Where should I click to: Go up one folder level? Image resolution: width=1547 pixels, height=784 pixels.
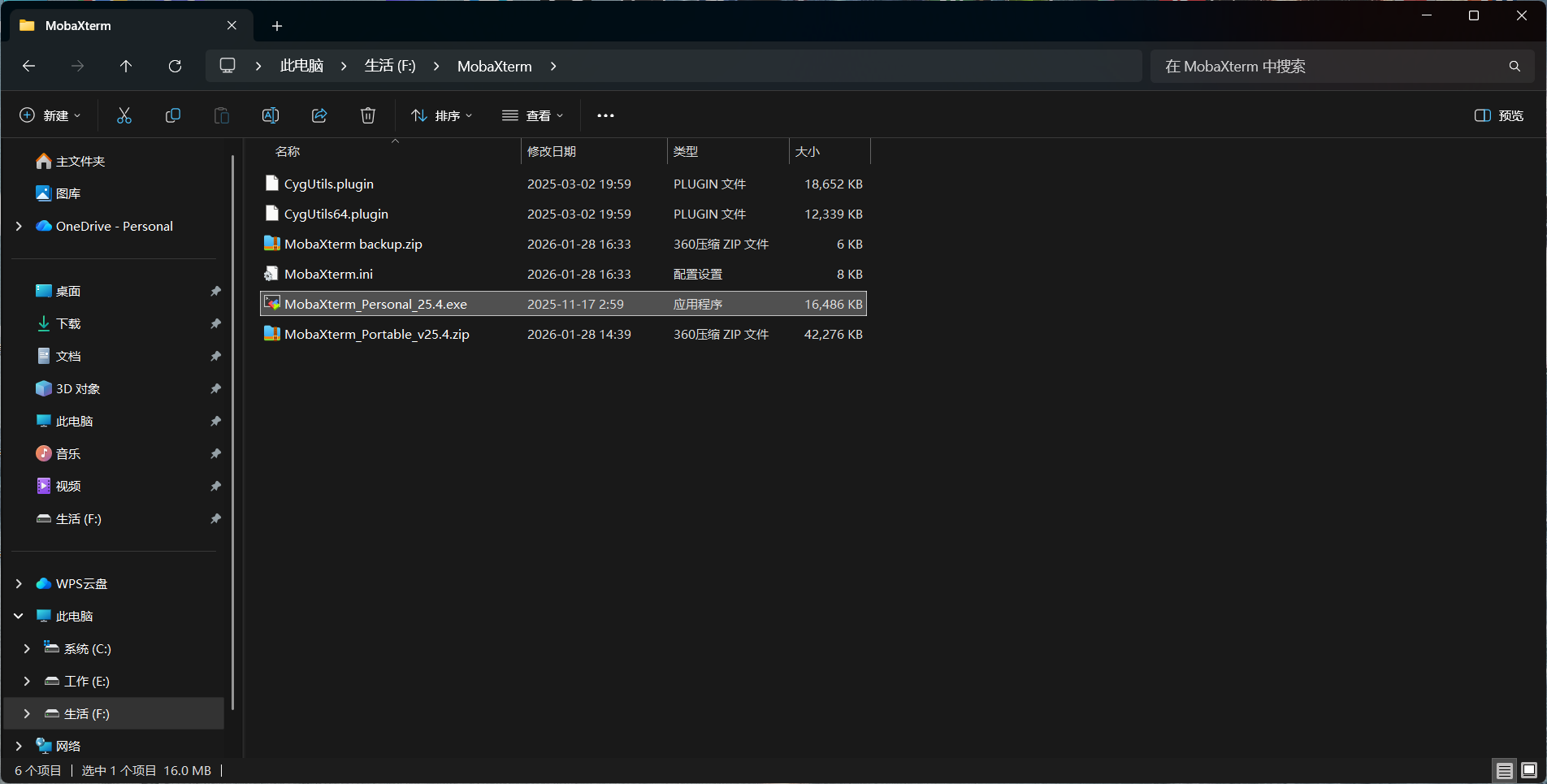tap(126, 66)
